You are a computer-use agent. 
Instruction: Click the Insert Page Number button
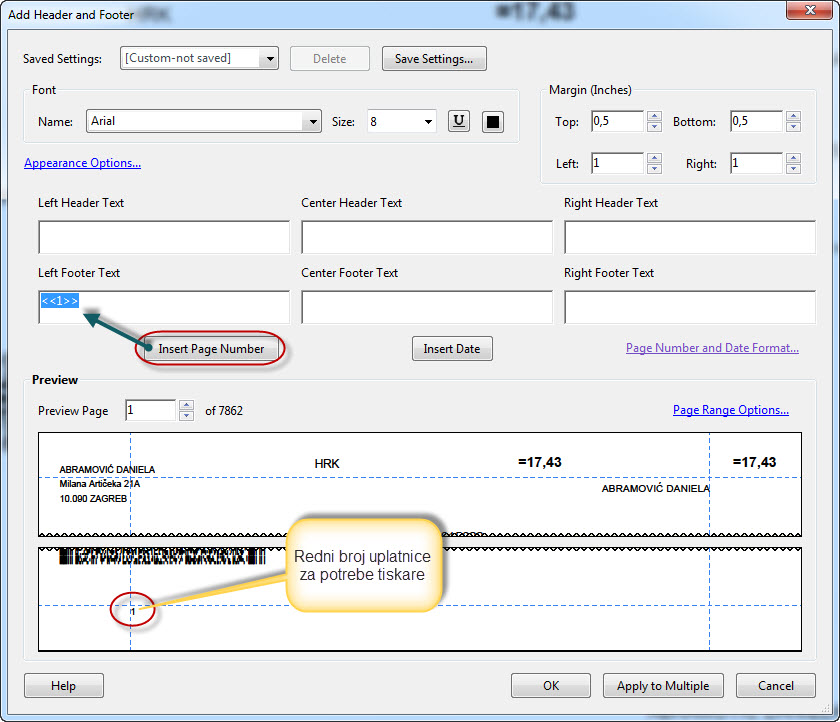click(211, 349)
